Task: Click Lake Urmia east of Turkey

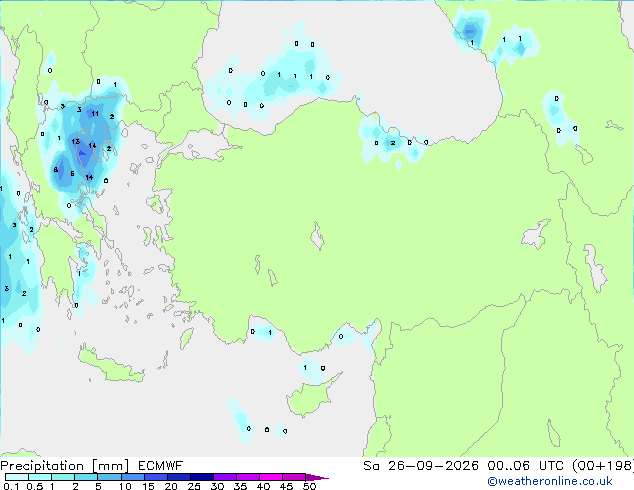Action: [x=595, y=268]
